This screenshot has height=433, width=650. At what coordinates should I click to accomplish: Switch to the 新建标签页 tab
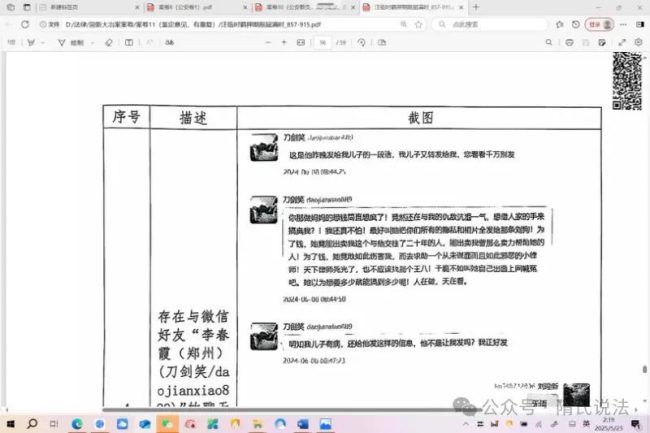45,6
